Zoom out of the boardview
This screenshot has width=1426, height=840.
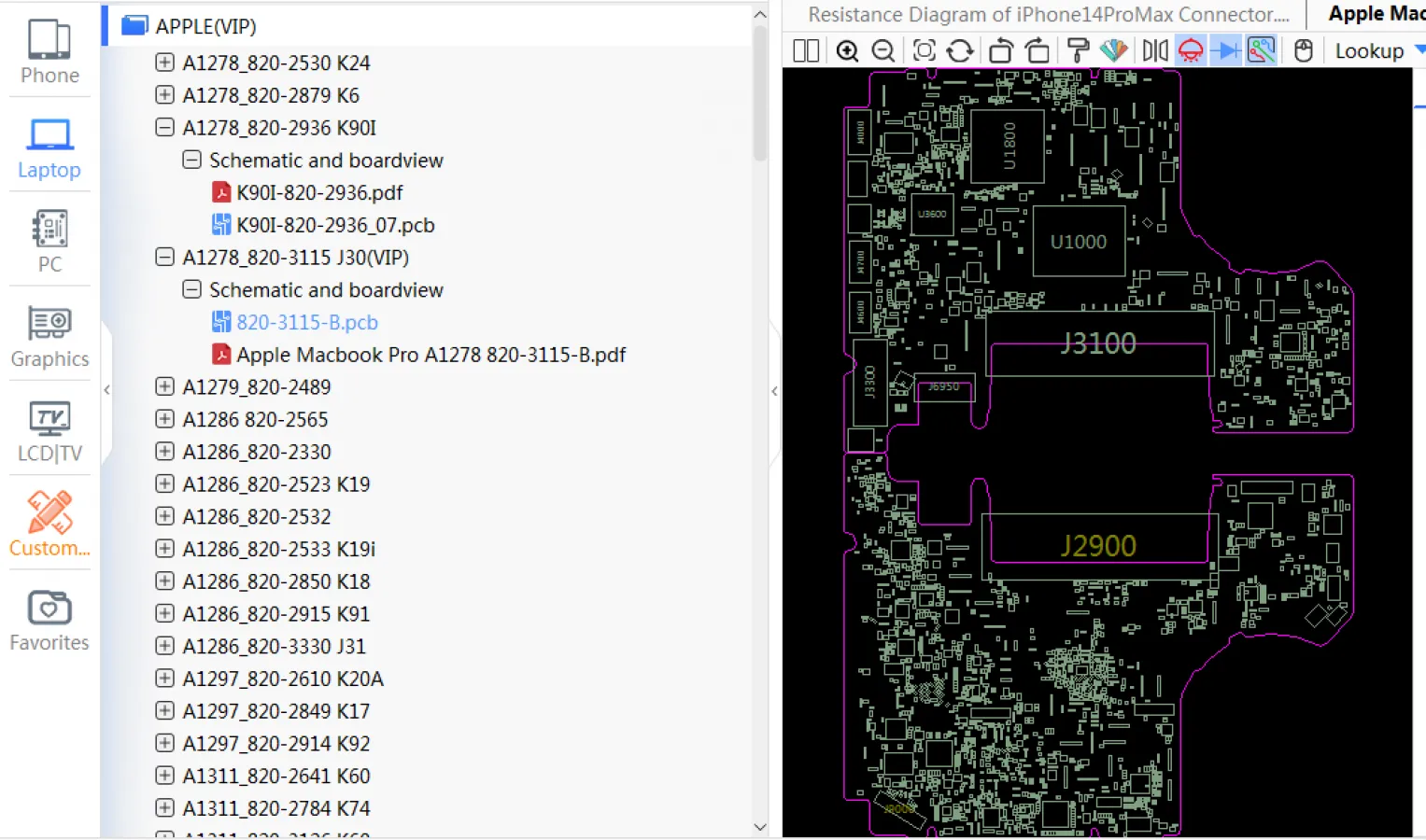(883, 50)
